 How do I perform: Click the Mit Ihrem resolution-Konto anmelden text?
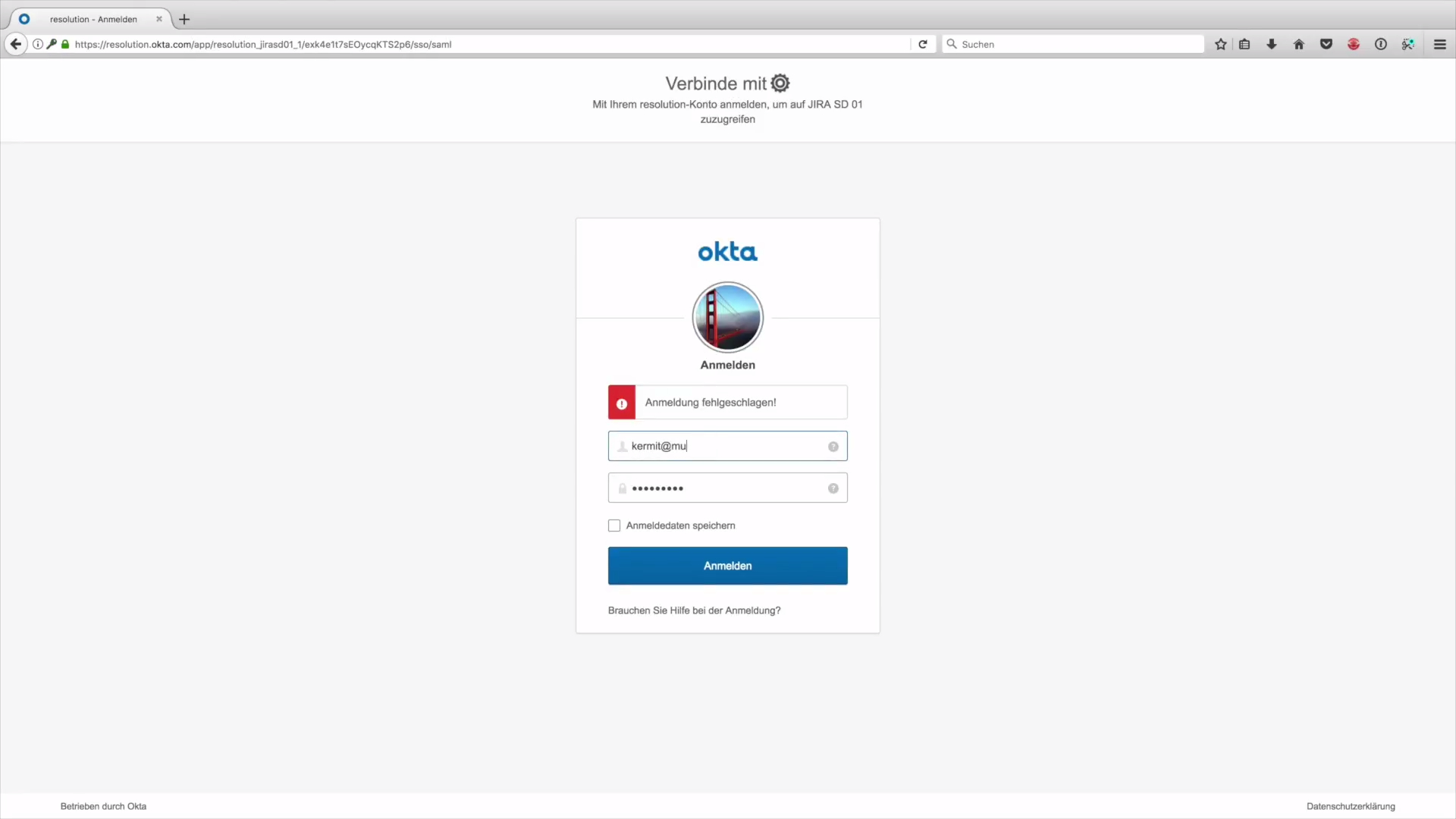(727, 111)
